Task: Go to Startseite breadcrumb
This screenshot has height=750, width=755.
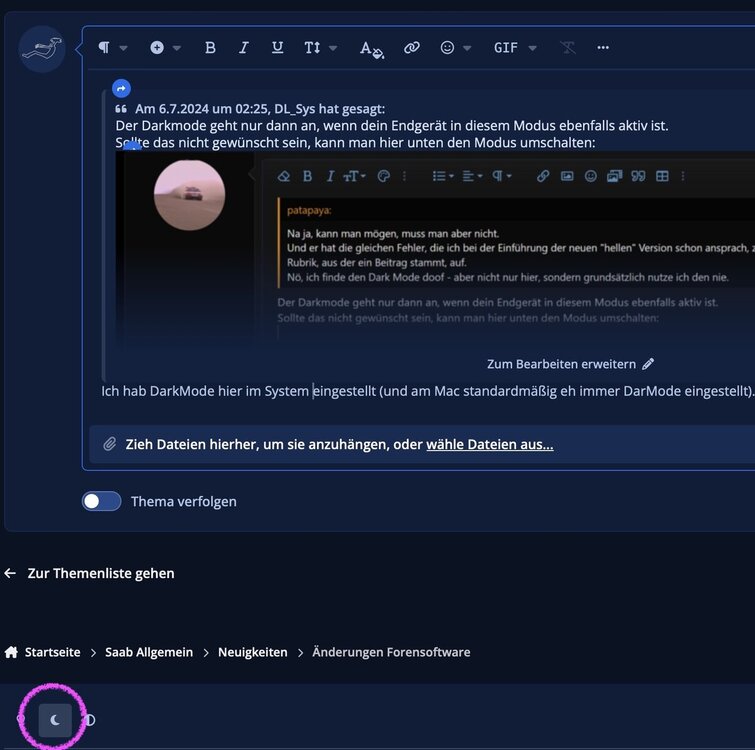Action: click(52, 652)
